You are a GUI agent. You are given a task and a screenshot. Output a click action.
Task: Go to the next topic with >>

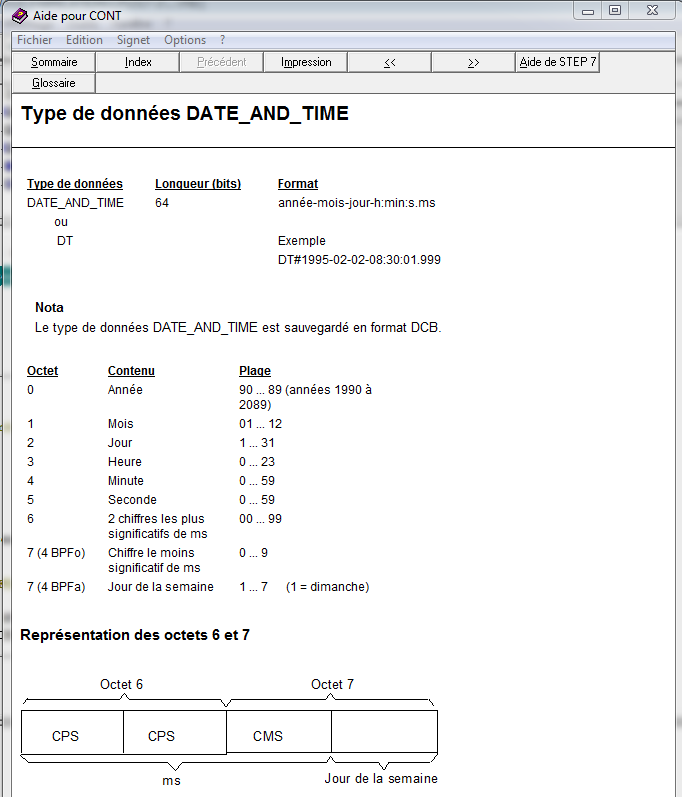point(473,62)
